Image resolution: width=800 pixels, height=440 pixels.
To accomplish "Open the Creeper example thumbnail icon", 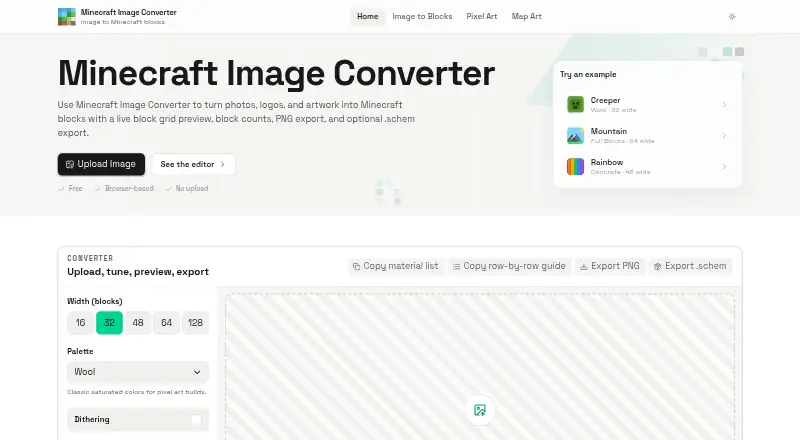I will coord(576,105).
